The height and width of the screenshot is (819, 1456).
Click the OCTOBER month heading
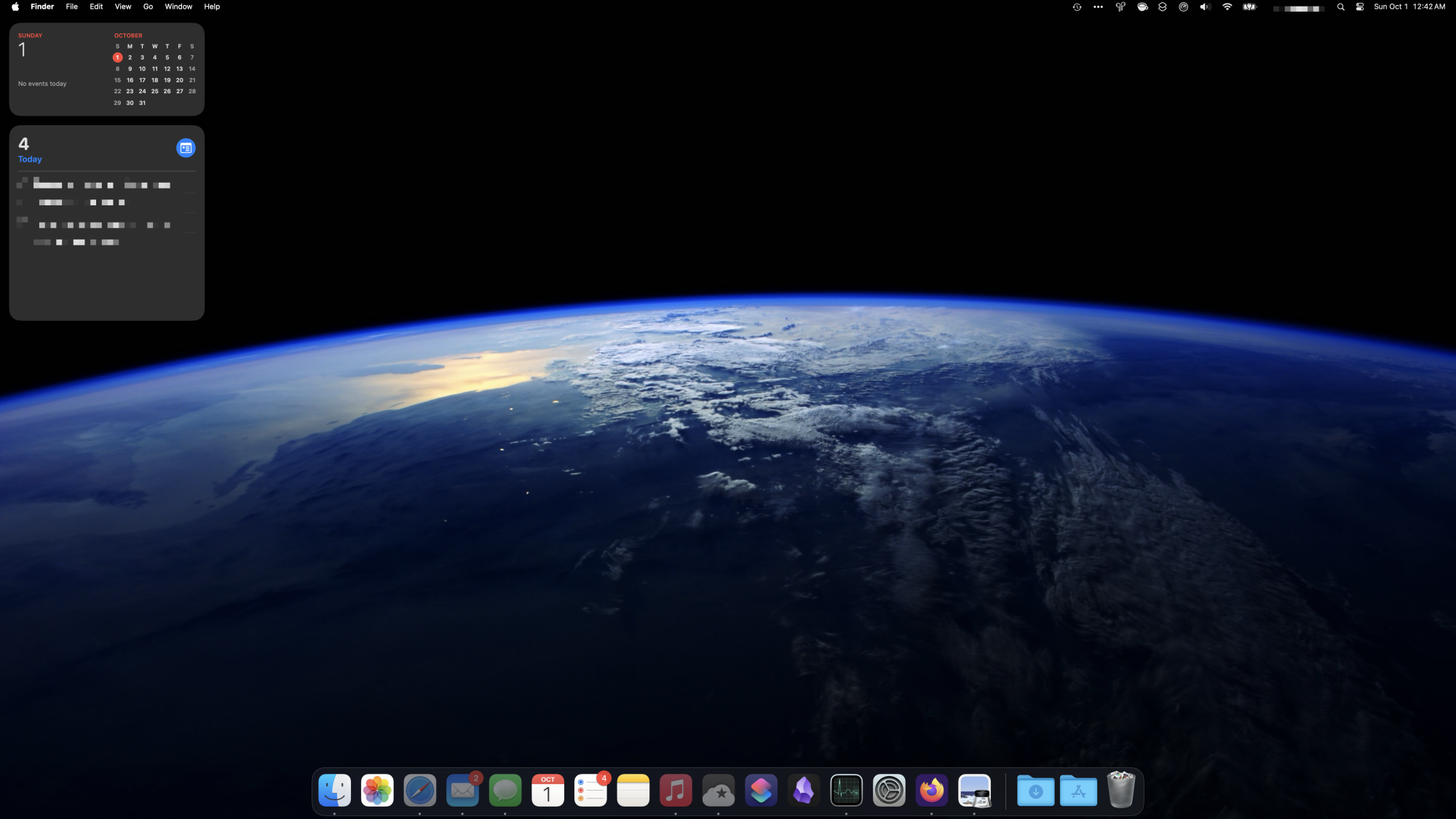(x=128, y=35)
